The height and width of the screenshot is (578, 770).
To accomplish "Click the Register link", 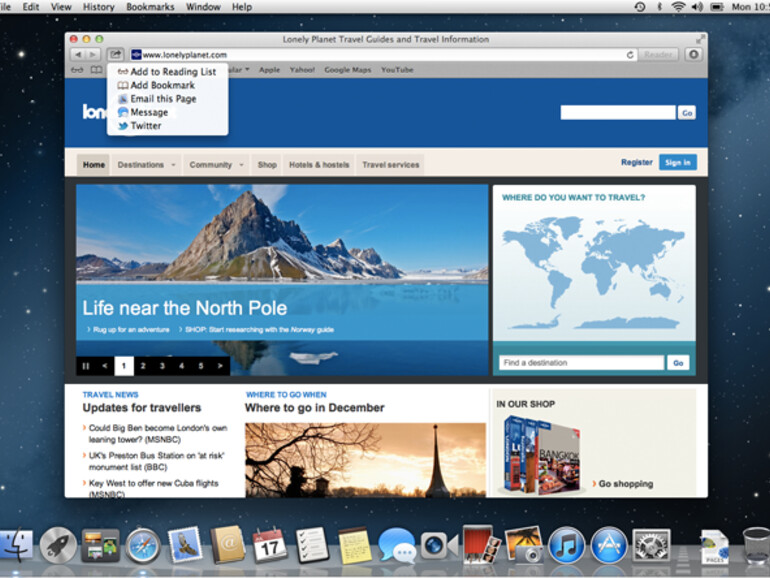I will click(636, 162).
